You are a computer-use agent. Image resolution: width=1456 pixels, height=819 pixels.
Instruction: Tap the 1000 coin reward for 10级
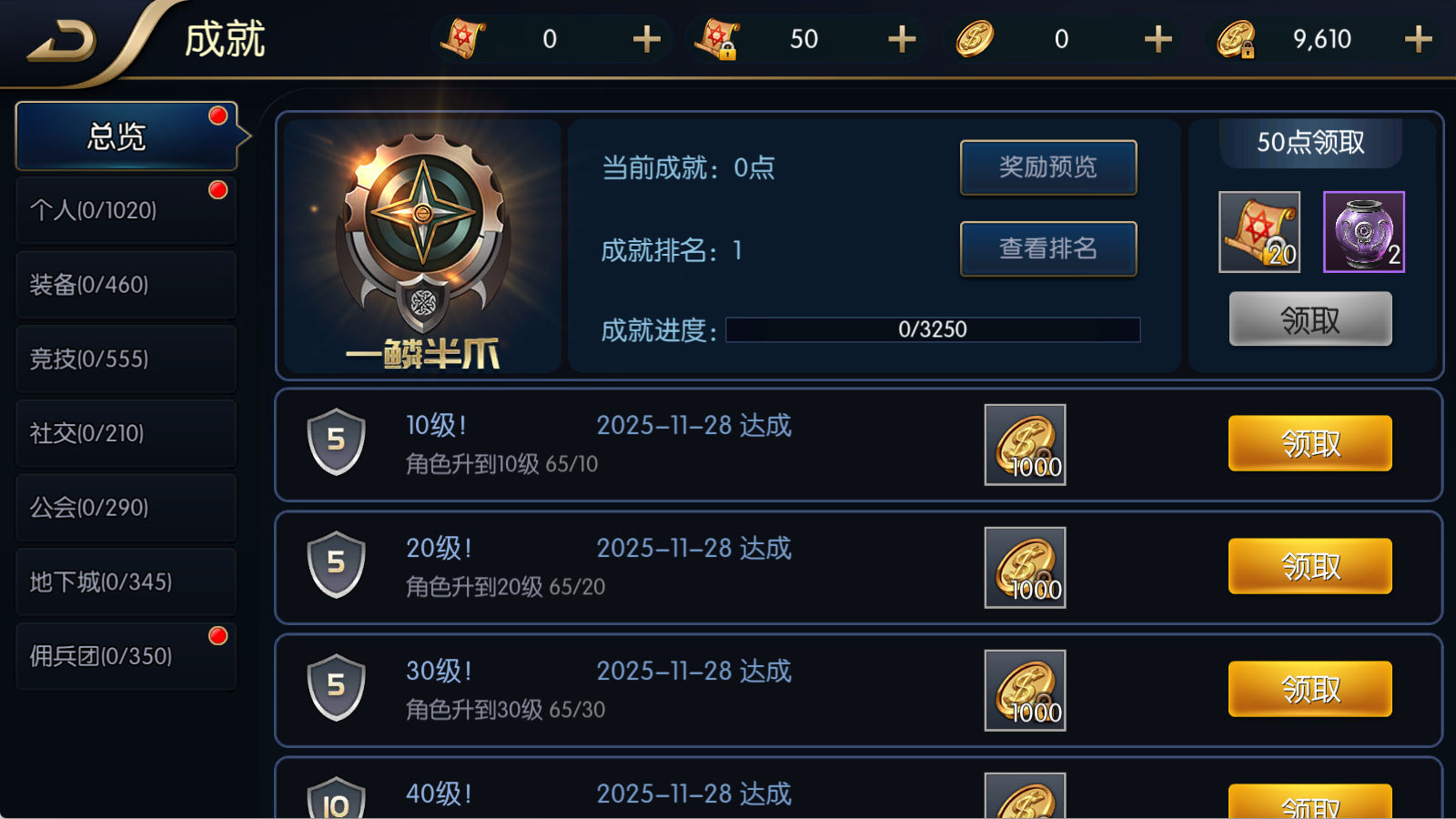coord(1025,444)
